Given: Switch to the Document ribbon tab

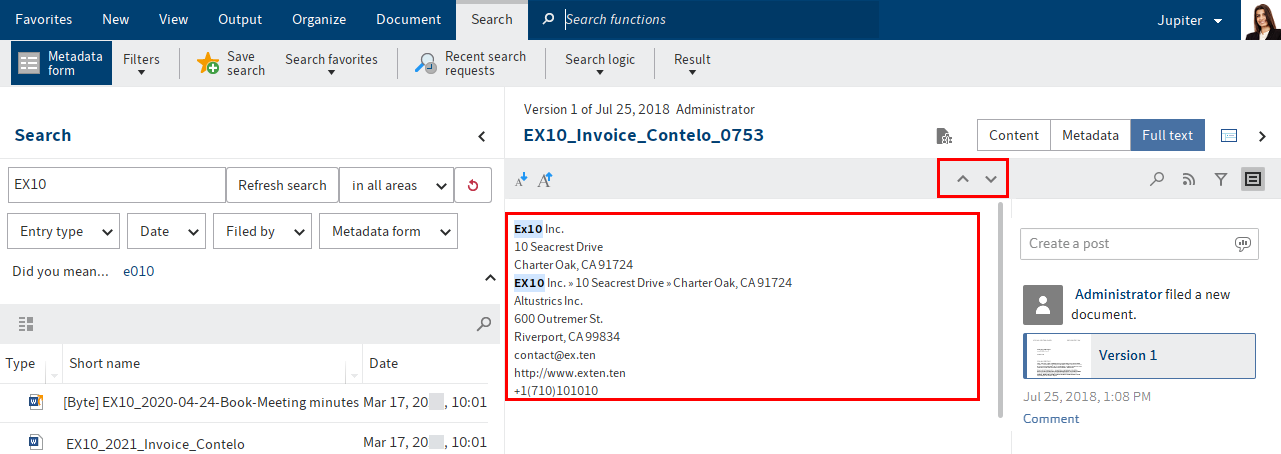Looking at the screenshot, I should (408, 19).
